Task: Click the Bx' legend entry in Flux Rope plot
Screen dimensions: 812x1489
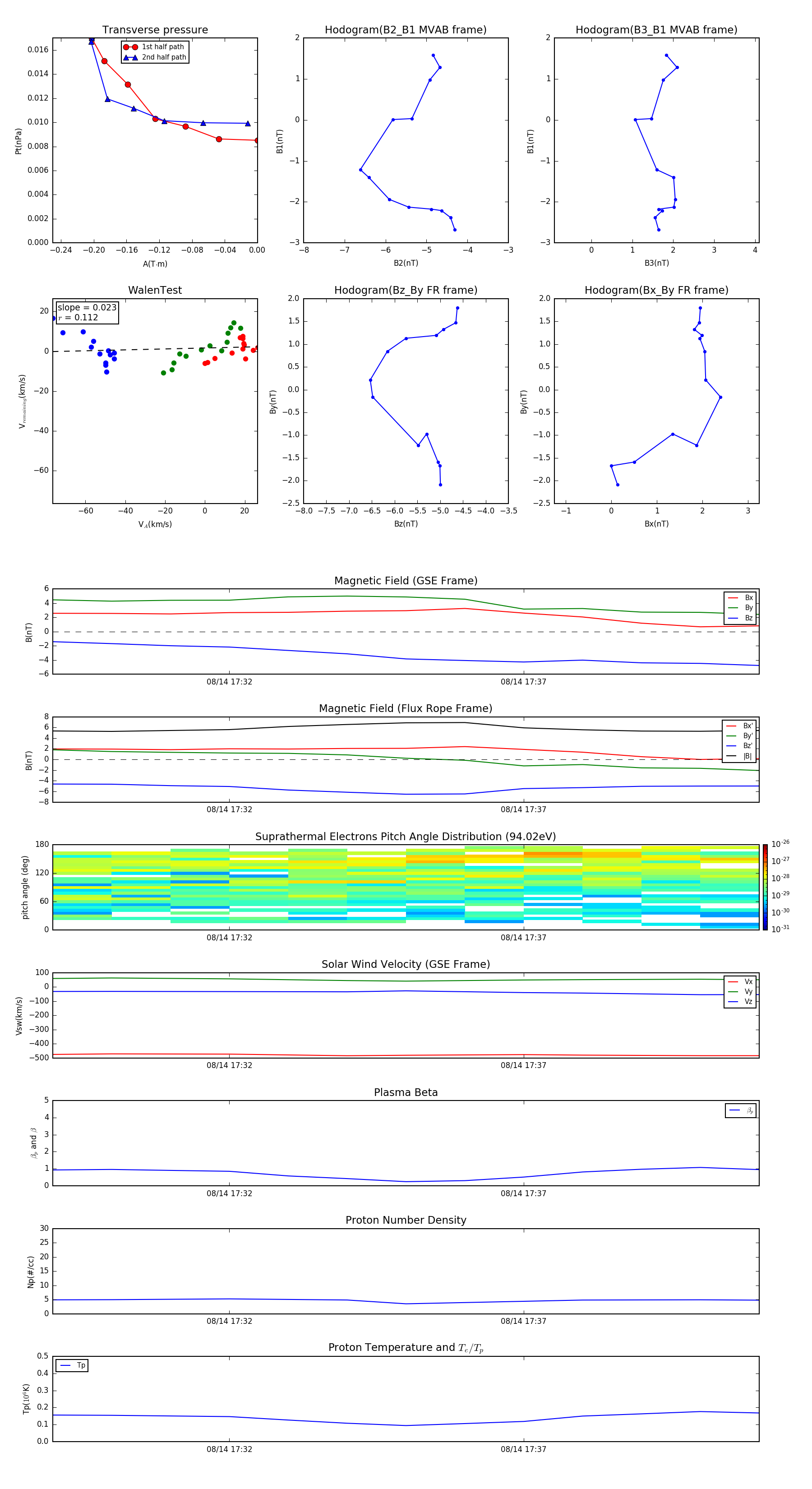Action: point(740,726)
